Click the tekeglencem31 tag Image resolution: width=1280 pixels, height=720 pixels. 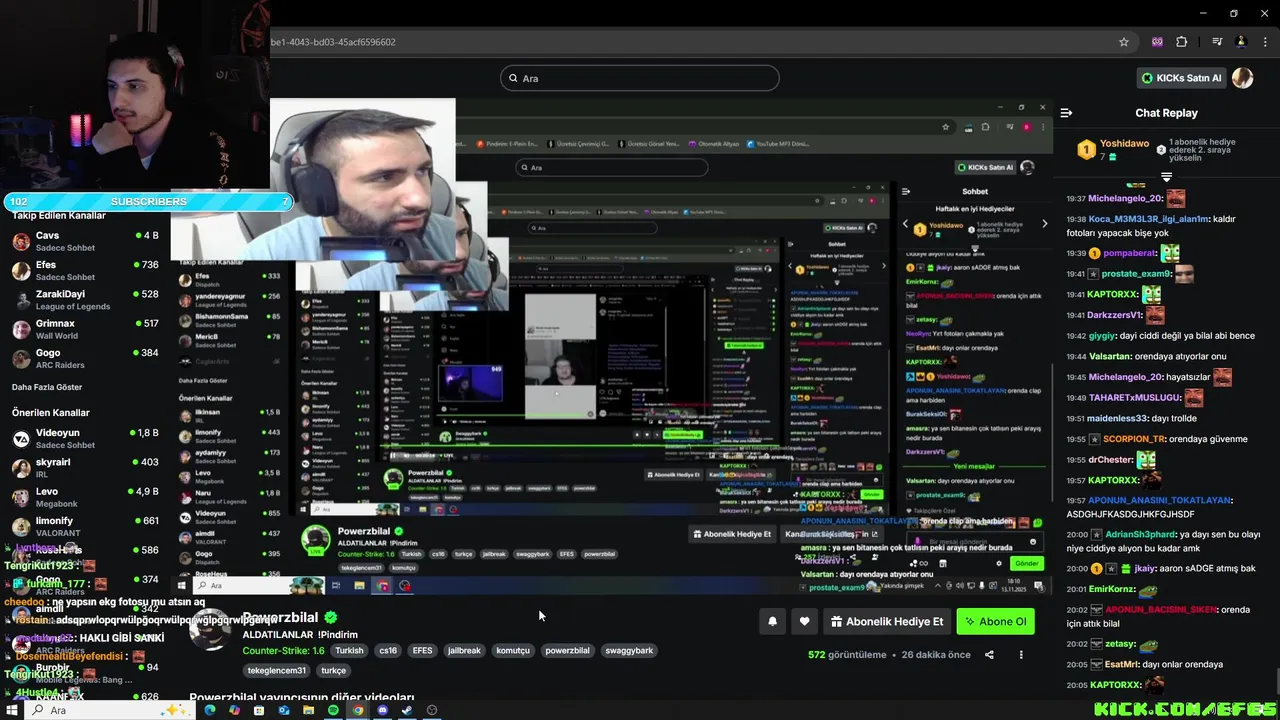[277, 671]
